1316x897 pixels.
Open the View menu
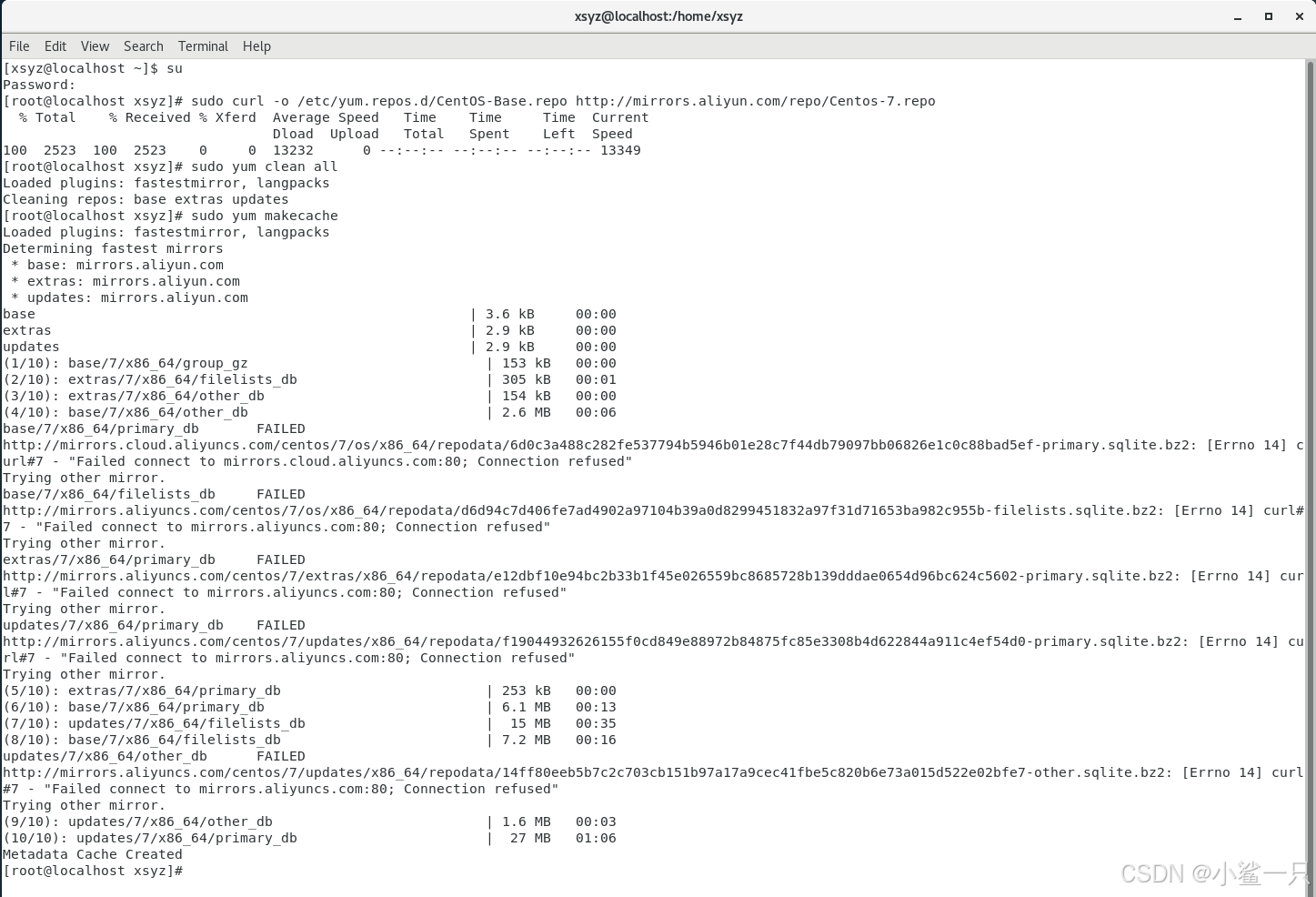point(95,46)
